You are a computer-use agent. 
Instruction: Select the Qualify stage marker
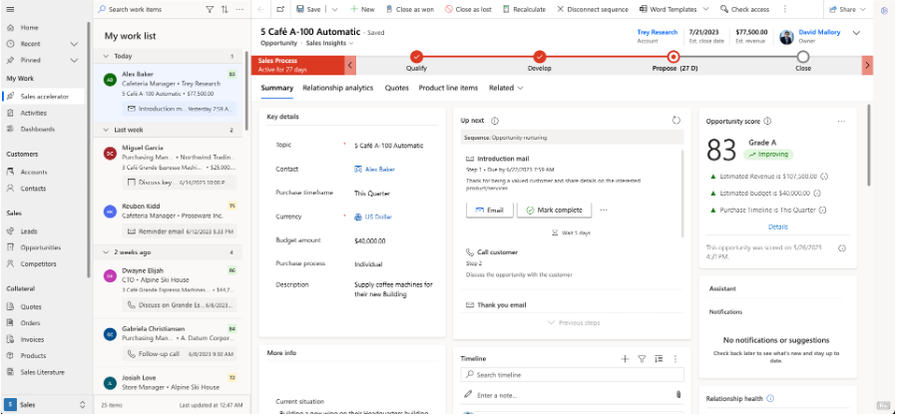pos(416,57)
